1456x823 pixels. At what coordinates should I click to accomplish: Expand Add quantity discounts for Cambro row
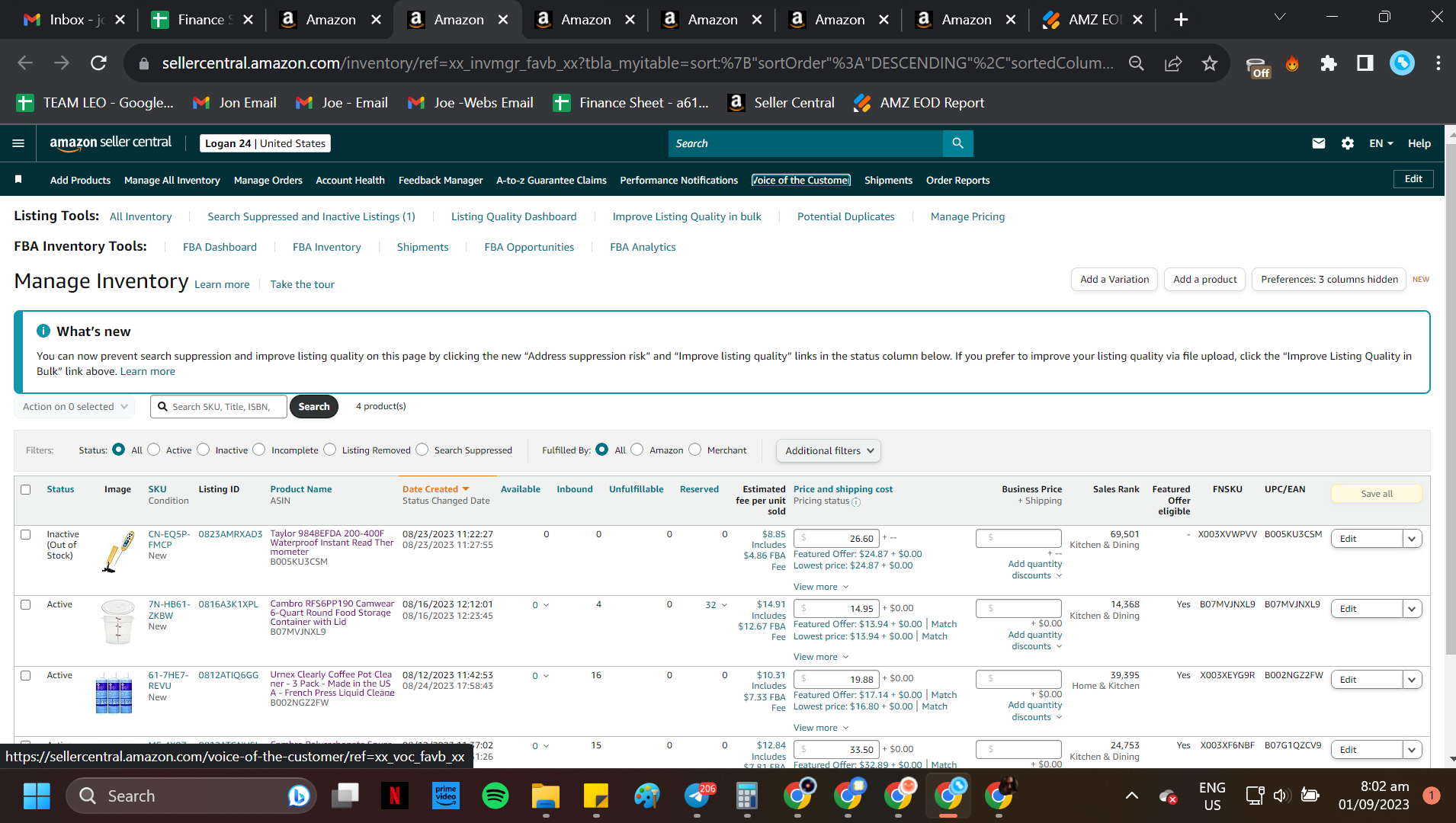[1034, 640]
